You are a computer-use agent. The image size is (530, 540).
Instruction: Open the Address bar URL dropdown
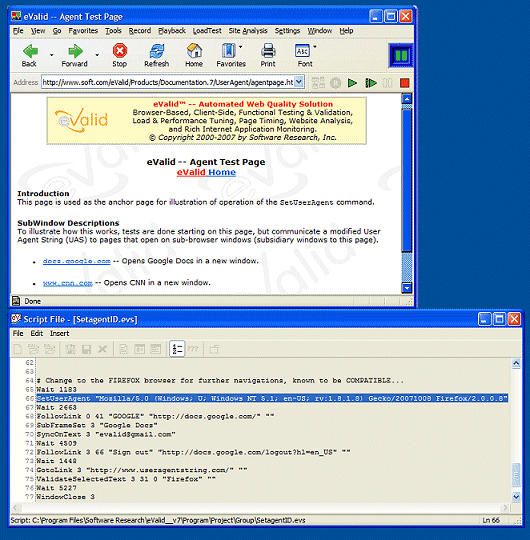(299, 82)
